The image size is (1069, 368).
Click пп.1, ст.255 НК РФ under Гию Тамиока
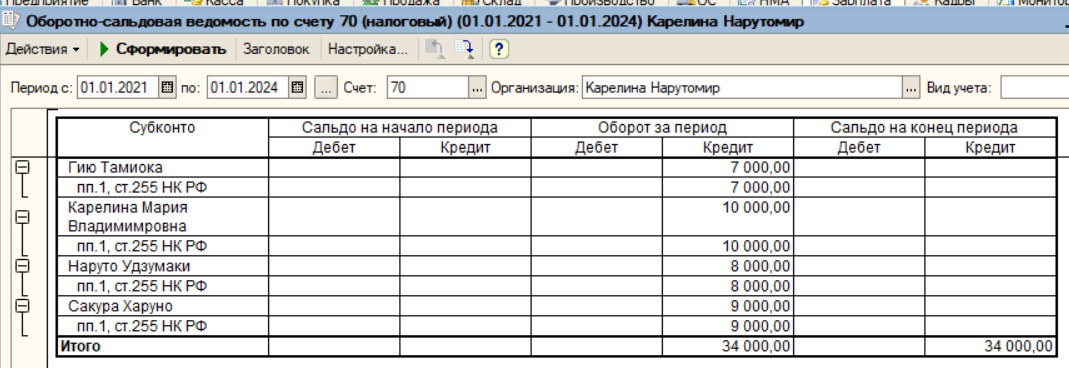(142, 187)
